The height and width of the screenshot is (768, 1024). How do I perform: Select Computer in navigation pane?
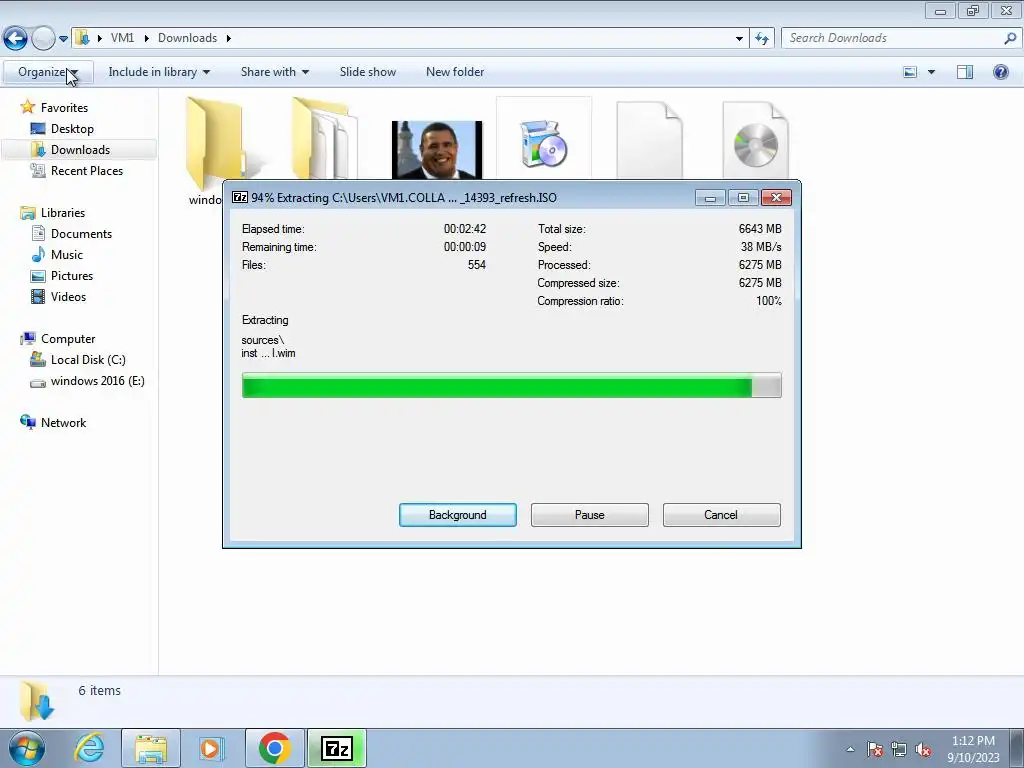(x=68, y=339)
